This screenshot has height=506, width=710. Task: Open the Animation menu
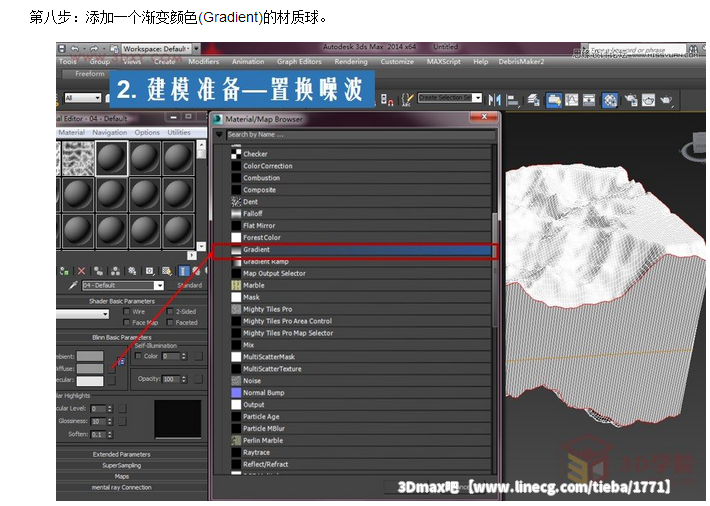248,62
